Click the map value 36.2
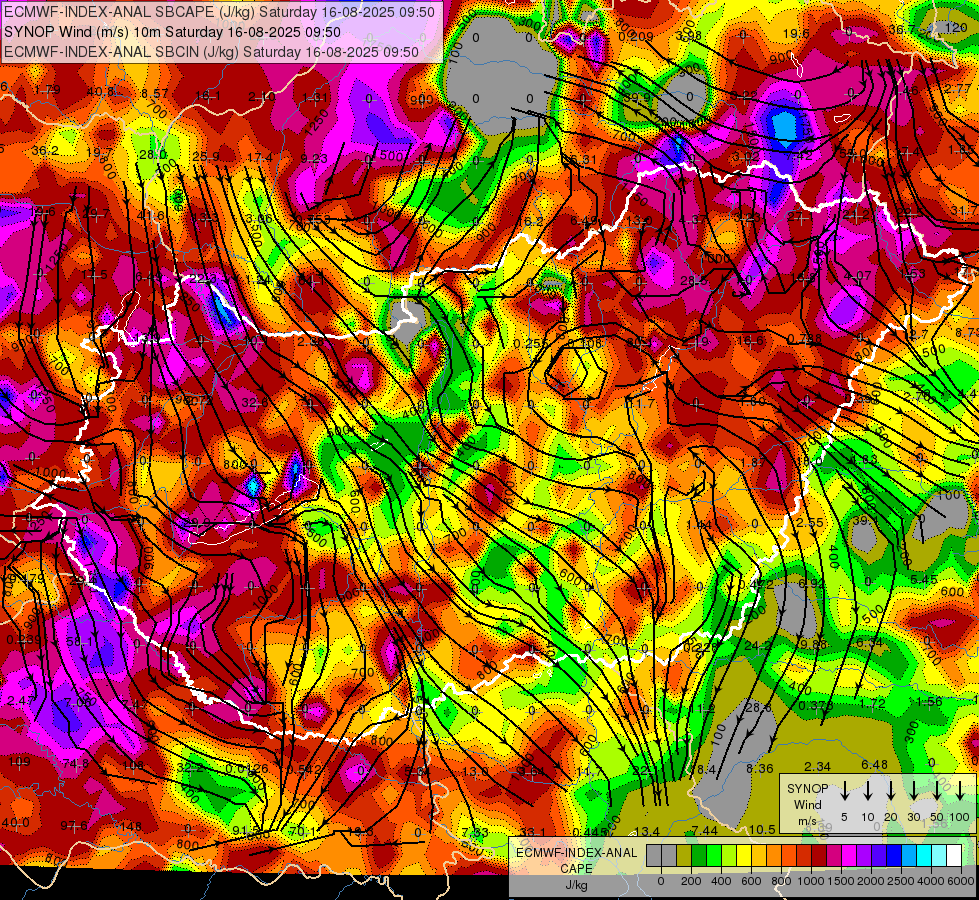The width and height of the screenshot is (979, 900). [45, 151]
